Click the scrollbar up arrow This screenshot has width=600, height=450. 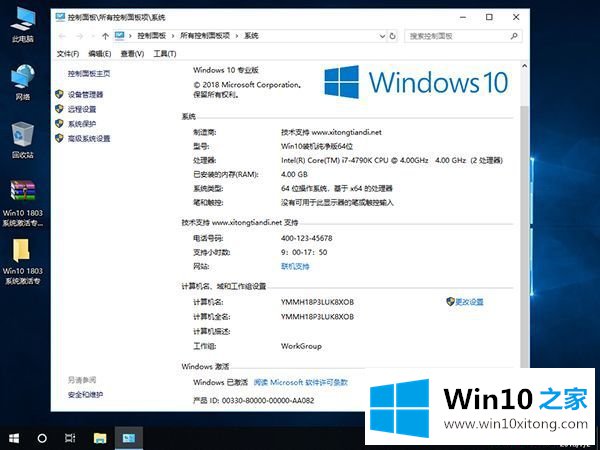pyautogui.click(x=525, y=66)
